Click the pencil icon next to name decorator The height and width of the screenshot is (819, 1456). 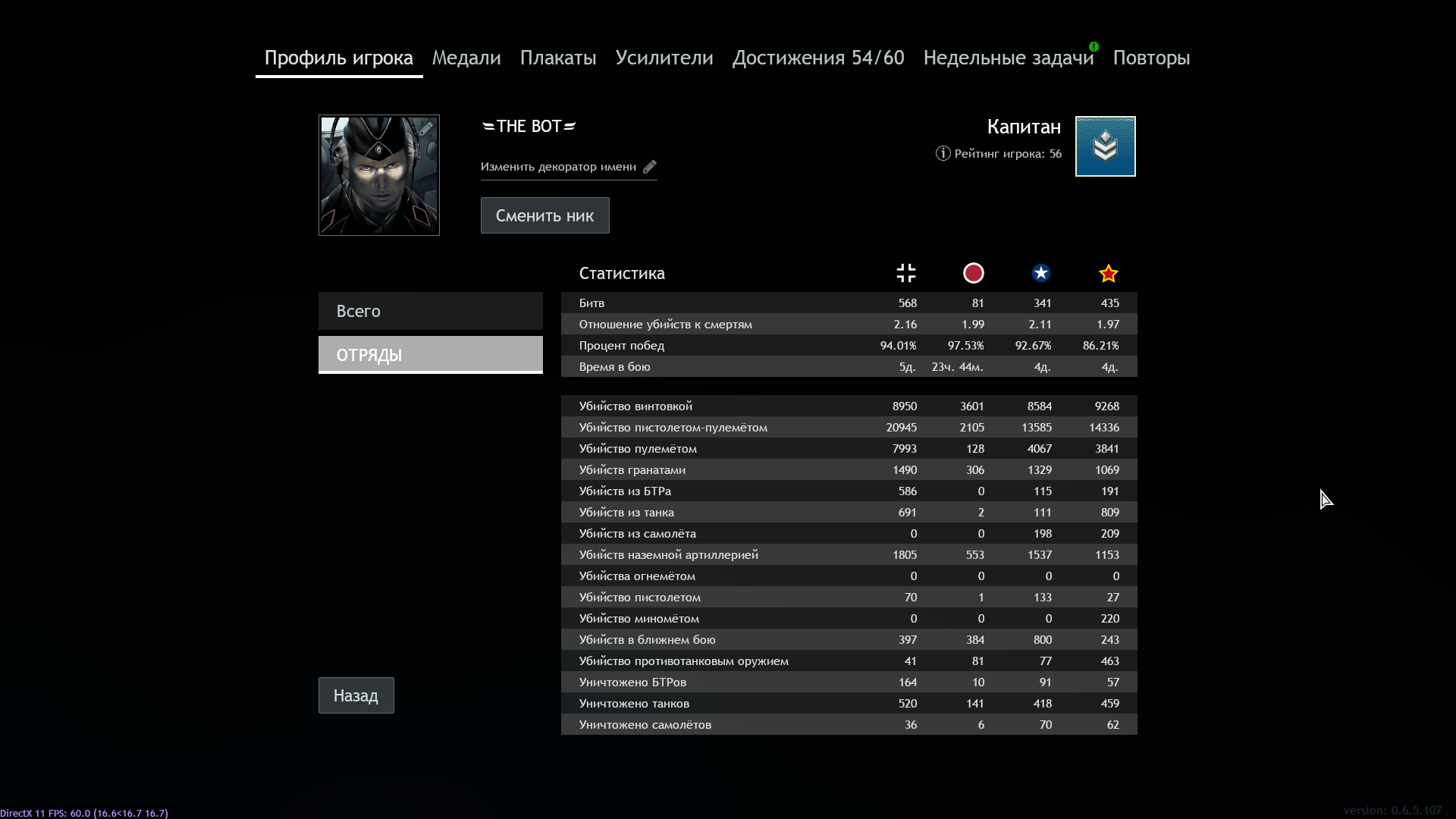(650, 167)
